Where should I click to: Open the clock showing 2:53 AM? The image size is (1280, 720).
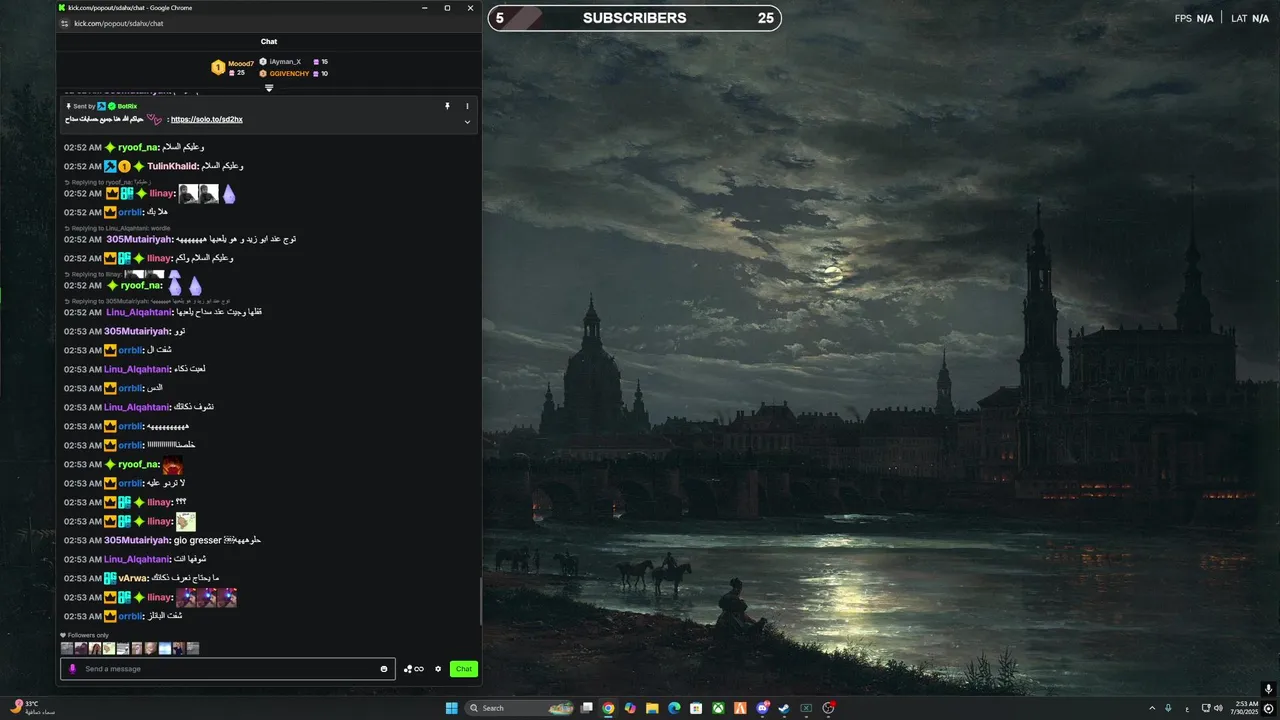point(1246,708)
